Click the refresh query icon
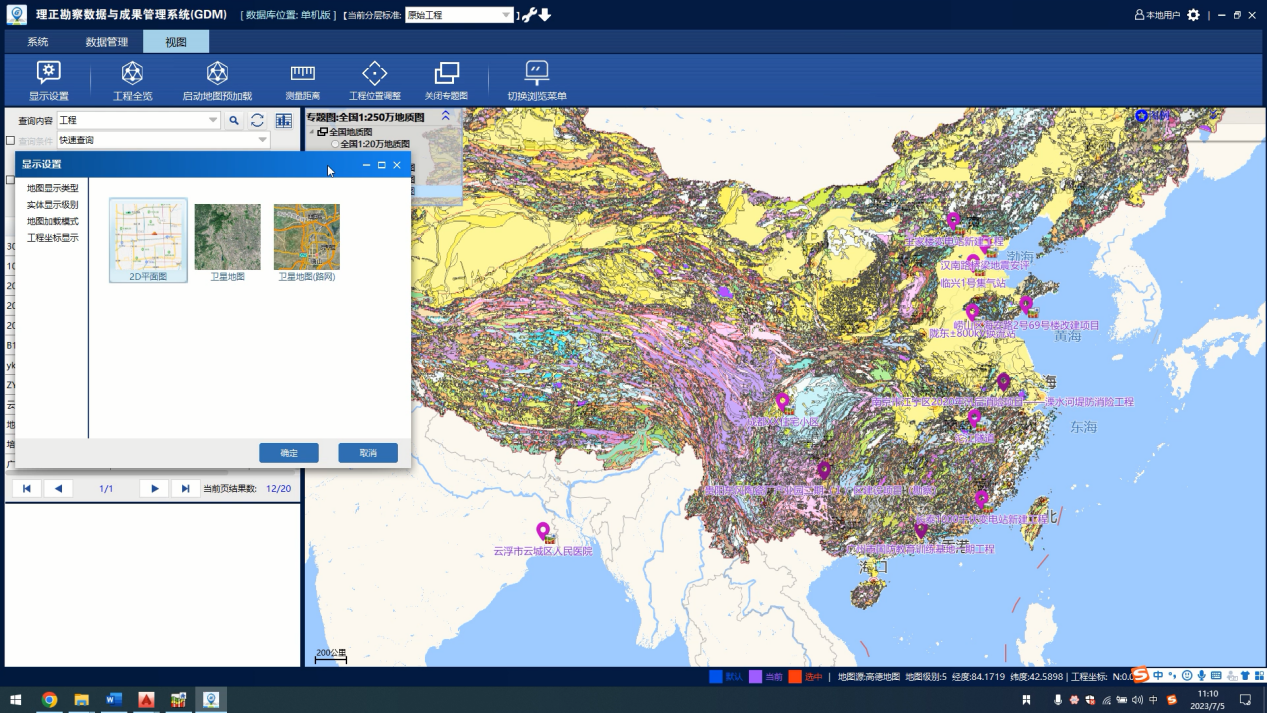 pyautogui.click(x=258, y=121)
